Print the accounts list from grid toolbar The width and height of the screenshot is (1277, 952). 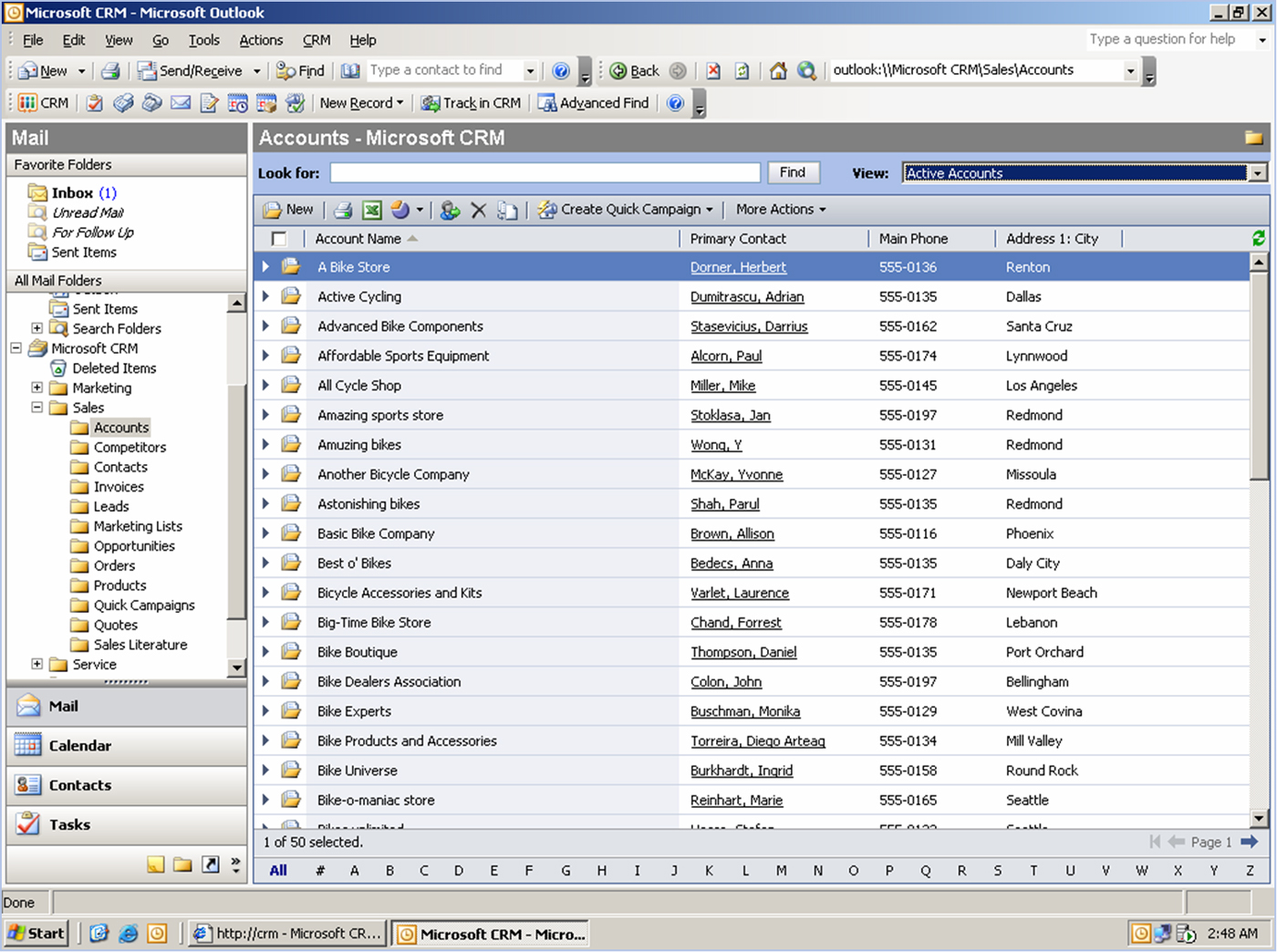click(x=343, y=211)
